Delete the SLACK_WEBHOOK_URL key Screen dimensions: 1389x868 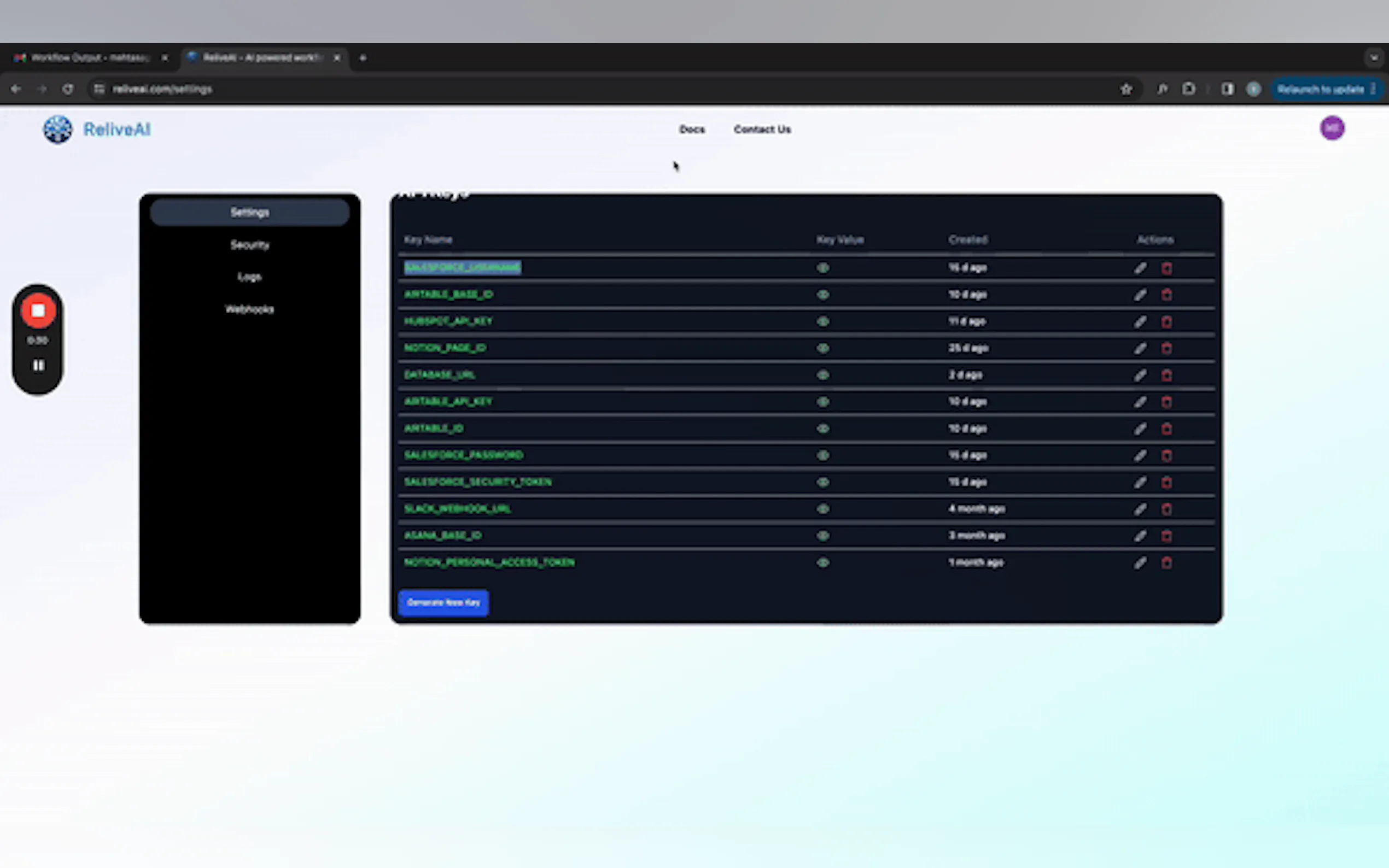pyautogui.click(x=1166, y=509)
